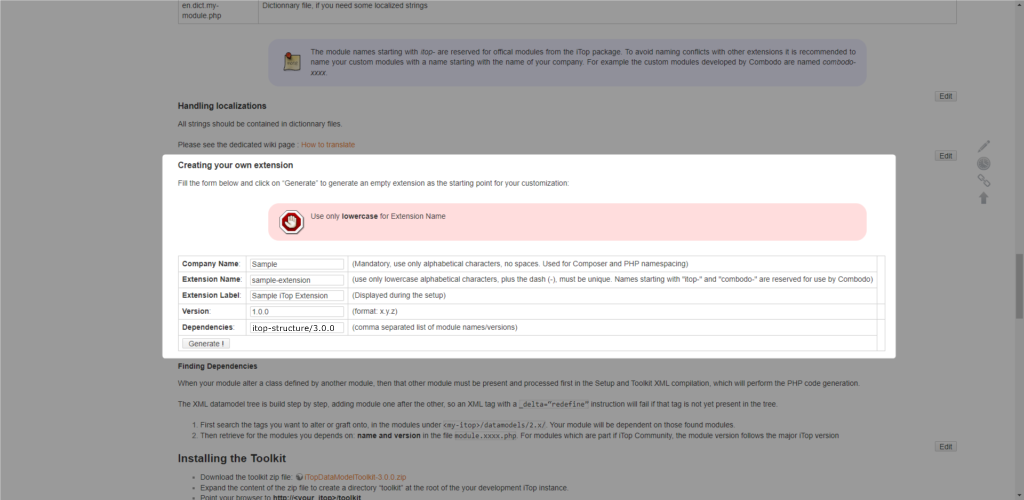Click the Company Name label cell
The image size is (1024, 500).
[x=212, y=264]
